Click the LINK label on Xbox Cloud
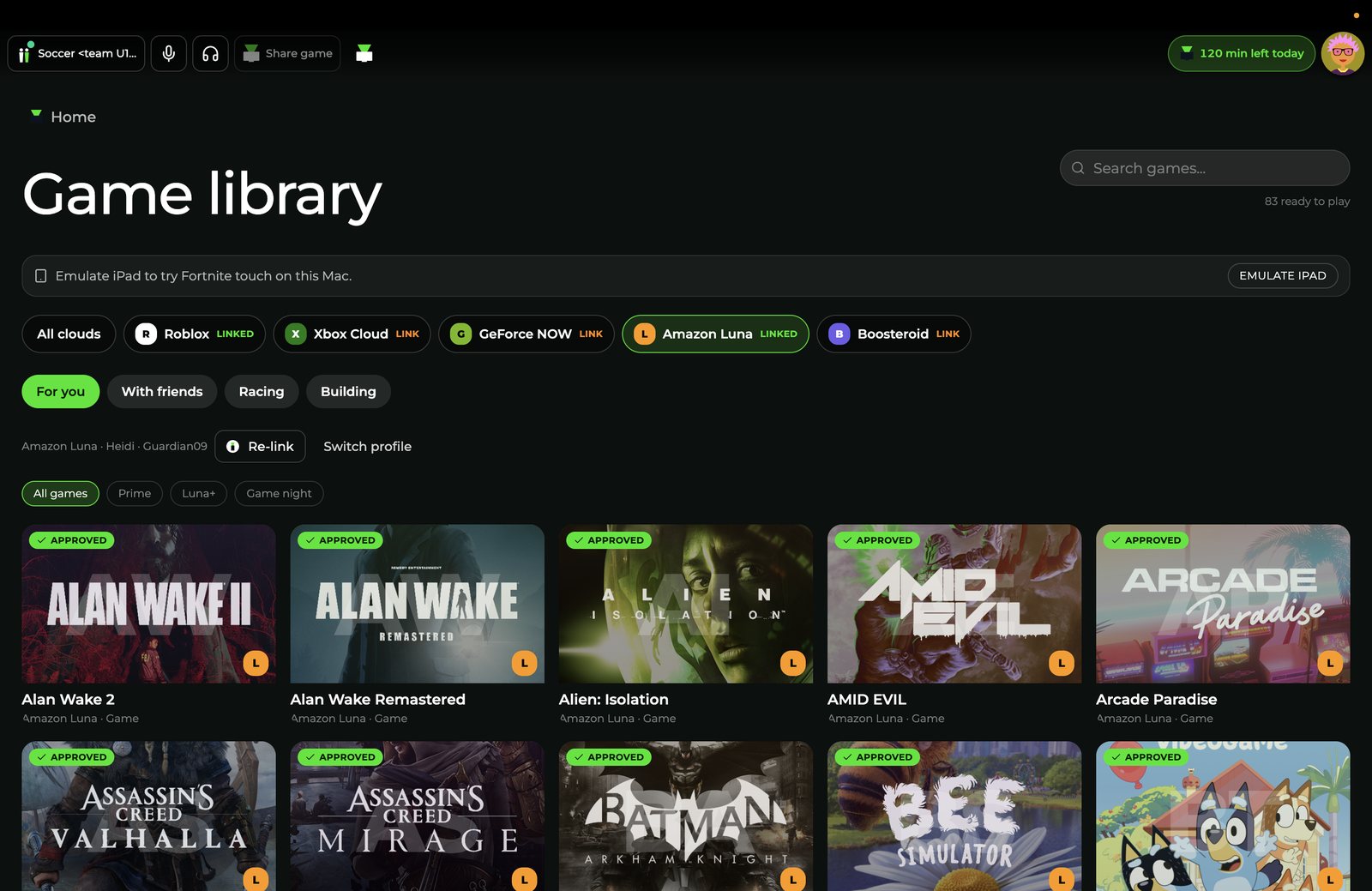This screenshot has height=891, width=1372. [x=407, y=334]
